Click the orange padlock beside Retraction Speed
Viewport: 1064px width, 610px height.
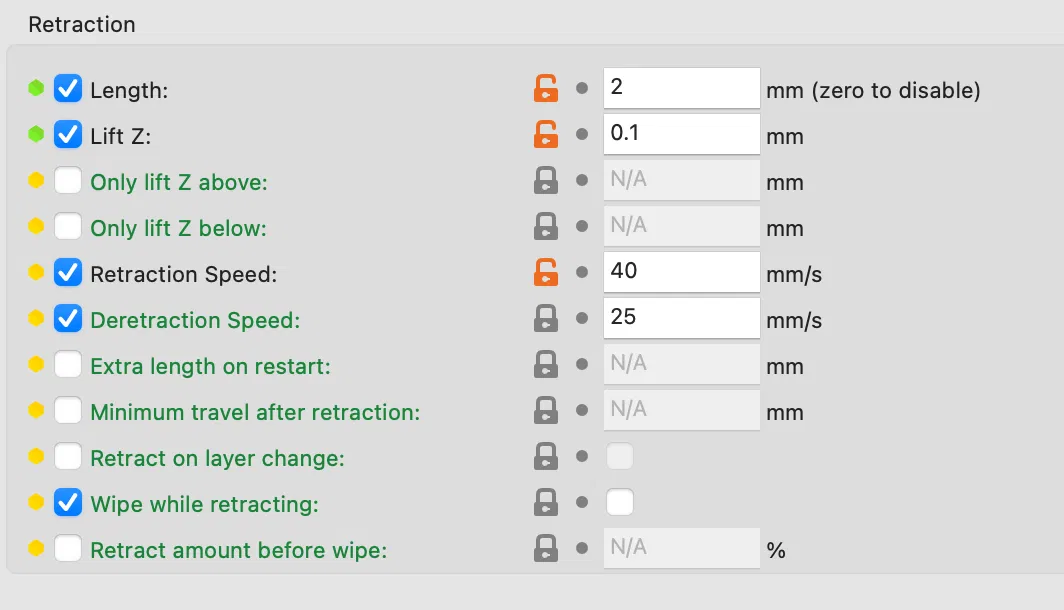[545, 273]
